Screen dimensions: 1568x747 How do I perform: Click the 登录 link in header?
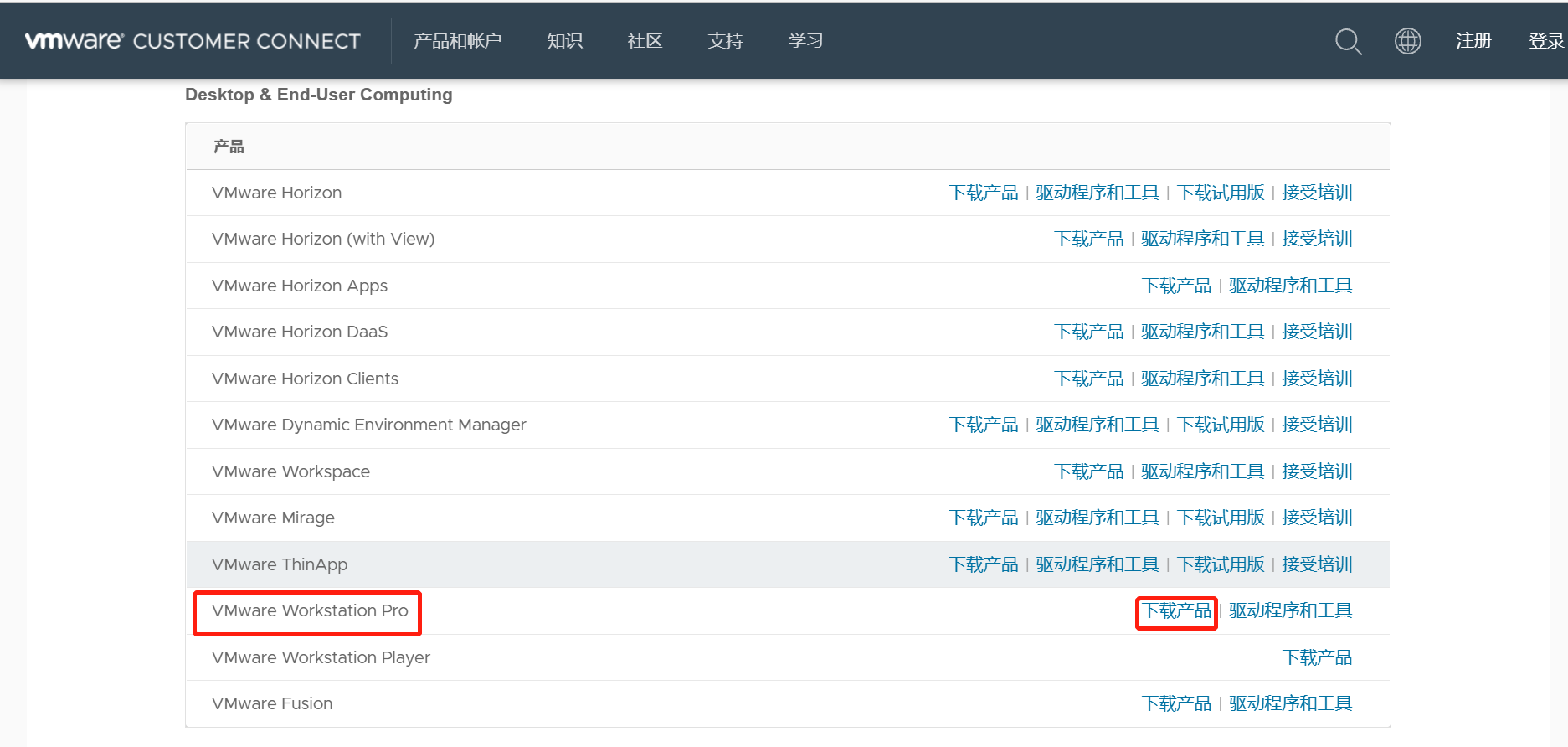[1547, 41]
